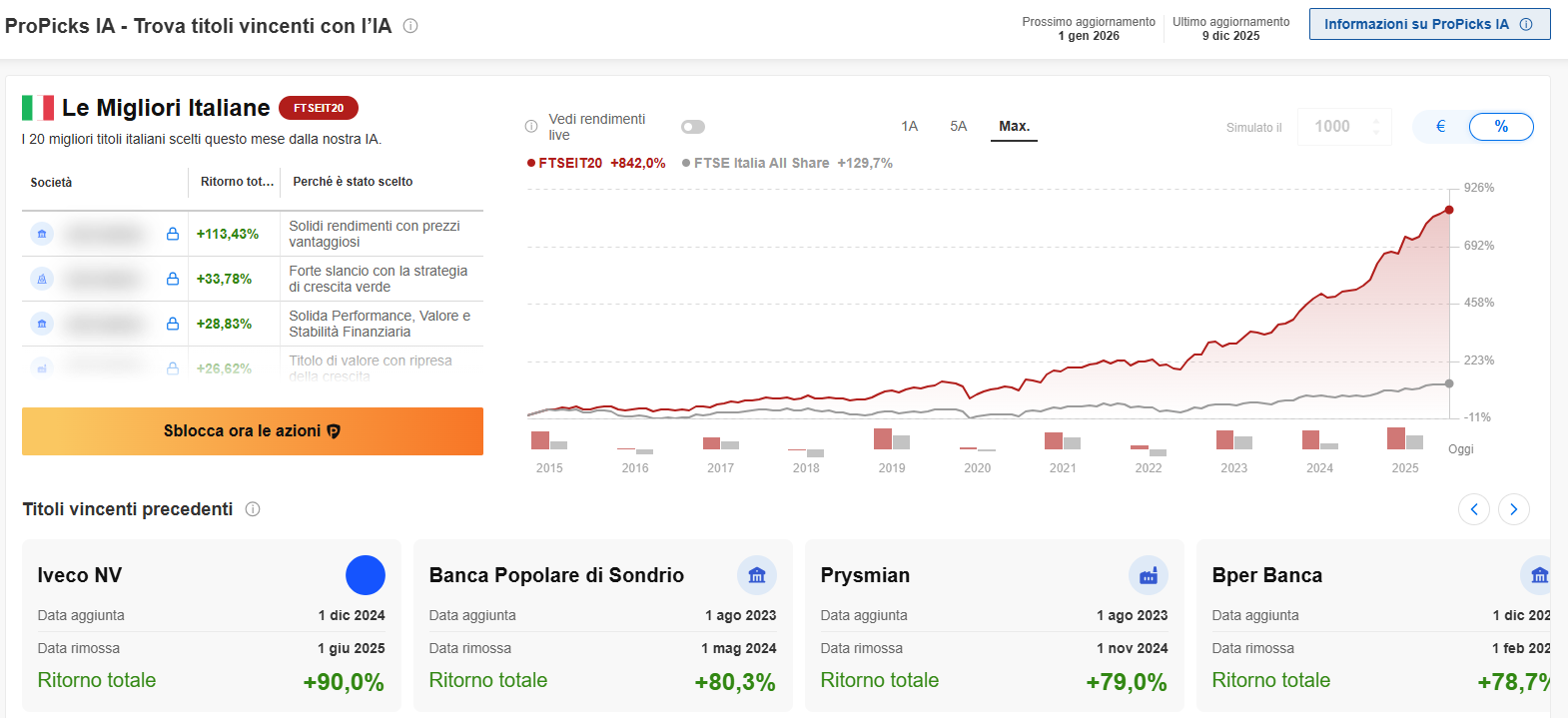Click info icon left of Vedi rendimenti live

click(x=531, y=127)
